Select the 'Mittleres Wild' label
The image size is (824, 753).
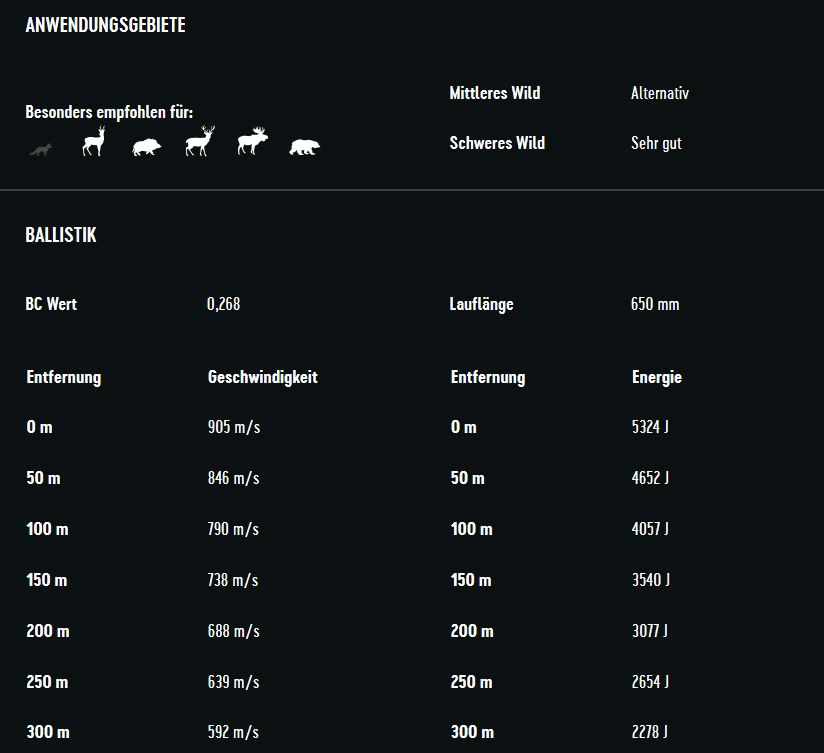click(x=495, y=93)
